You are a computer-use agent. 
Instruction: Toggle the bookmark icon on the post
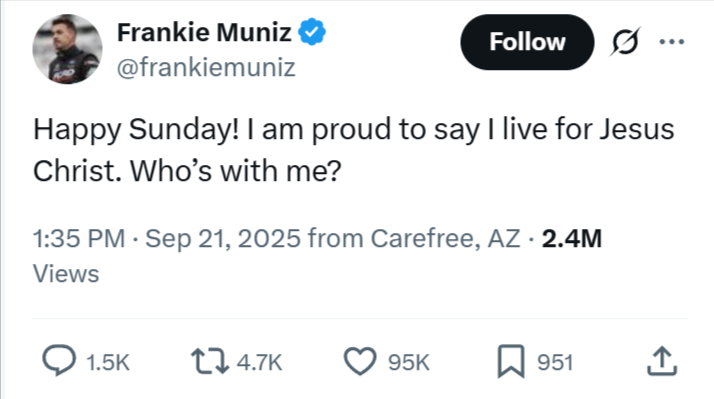[511, 361]
